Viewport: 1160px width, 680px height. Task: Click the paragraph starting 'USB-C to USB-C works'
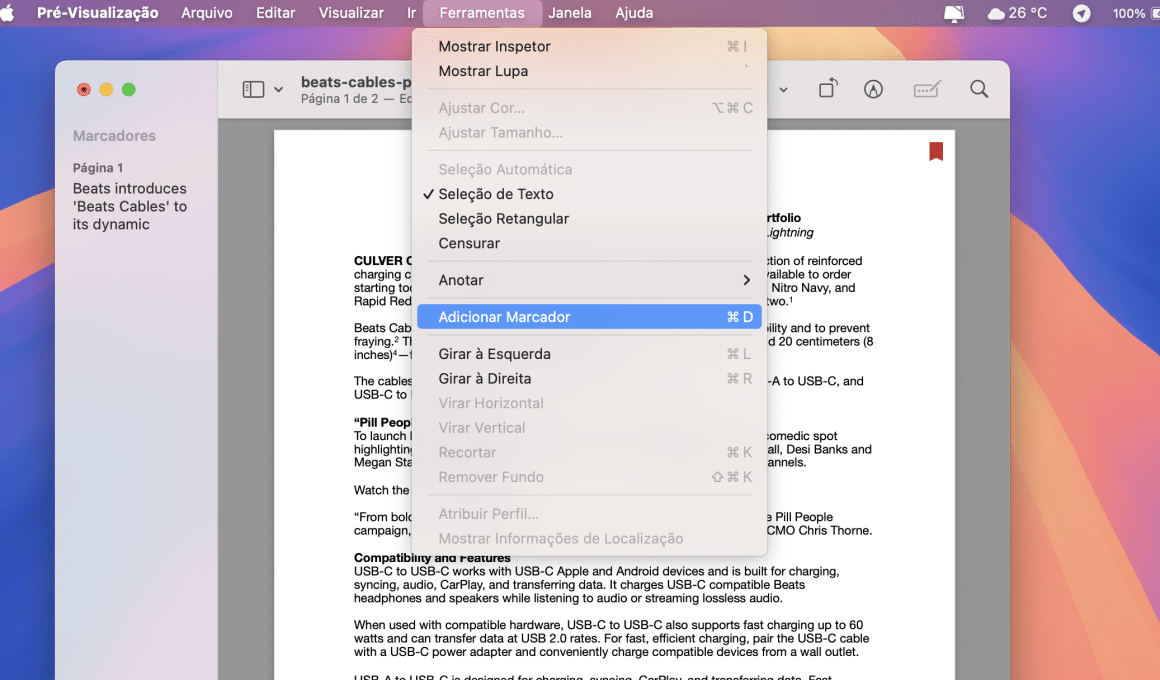(x=596, y=585)
